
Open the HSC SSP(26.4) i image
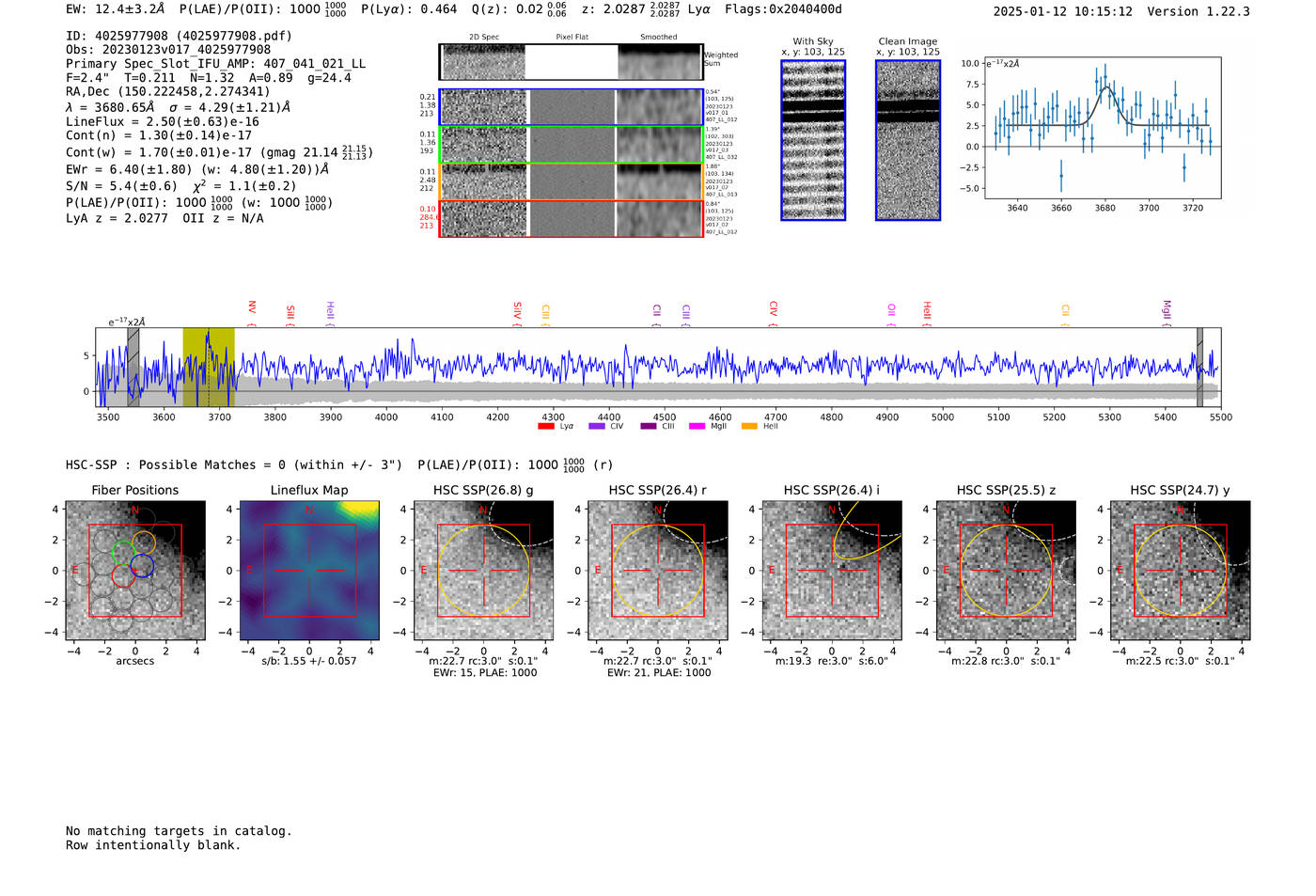[832, 571]
